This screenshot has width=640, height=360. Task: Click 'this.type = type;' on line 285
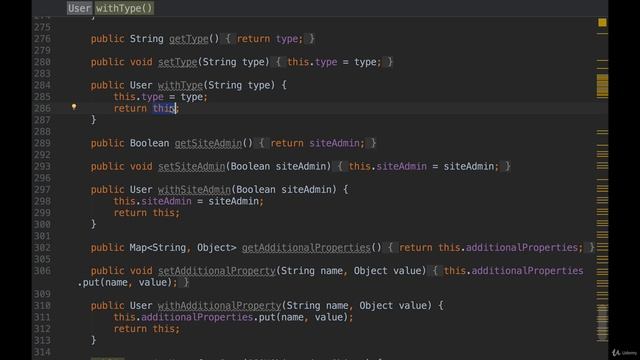pyautogui.click(x=160, y=97)
